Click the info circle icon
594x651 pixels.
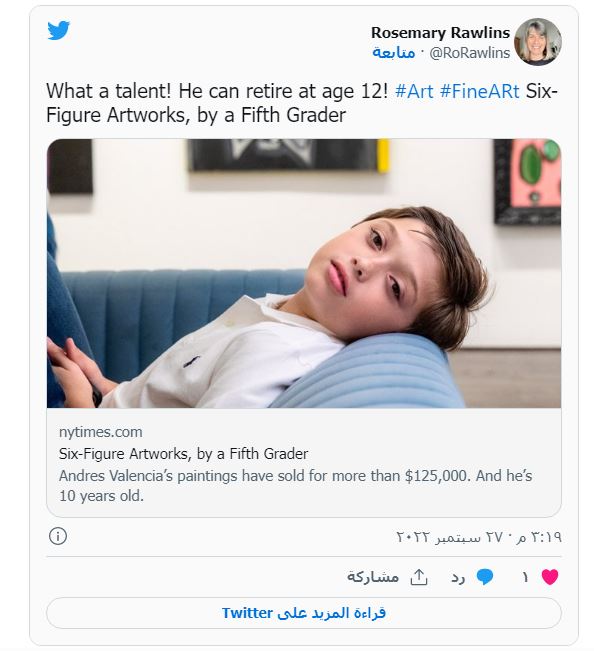click(x=58, y=536)
